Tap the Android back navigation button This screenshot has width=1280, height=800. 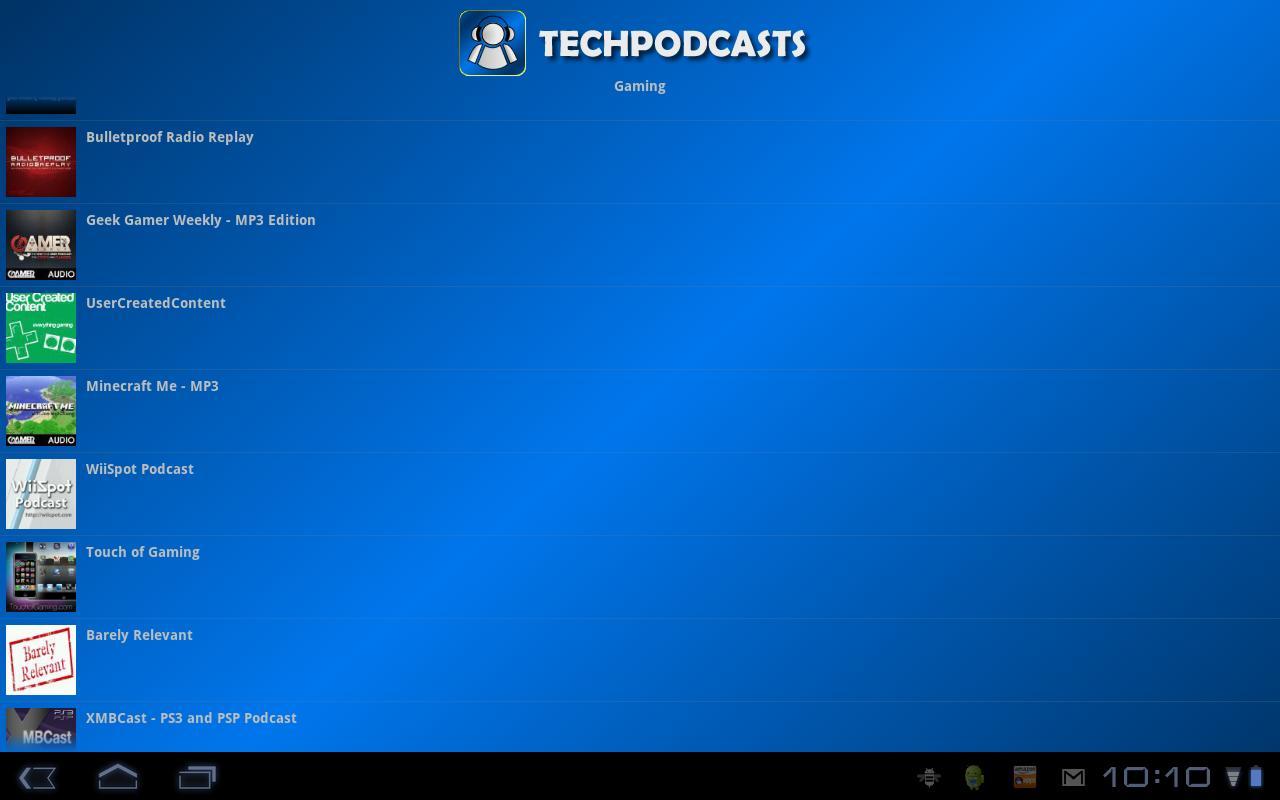38,777
